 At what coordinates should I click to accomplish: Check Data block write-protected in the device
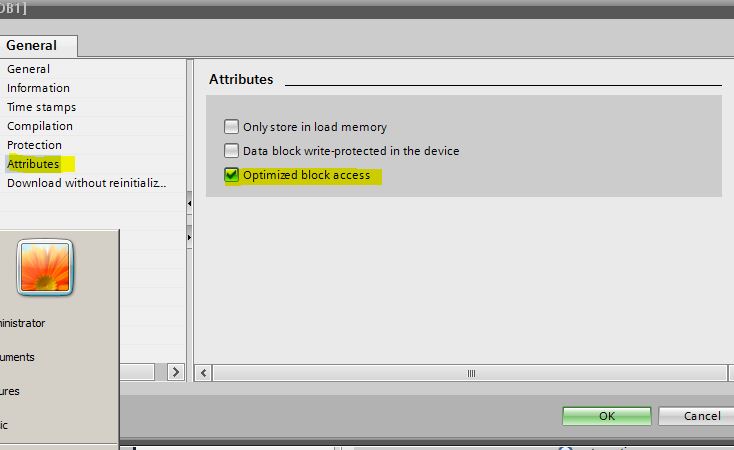[x=232, y=151]
